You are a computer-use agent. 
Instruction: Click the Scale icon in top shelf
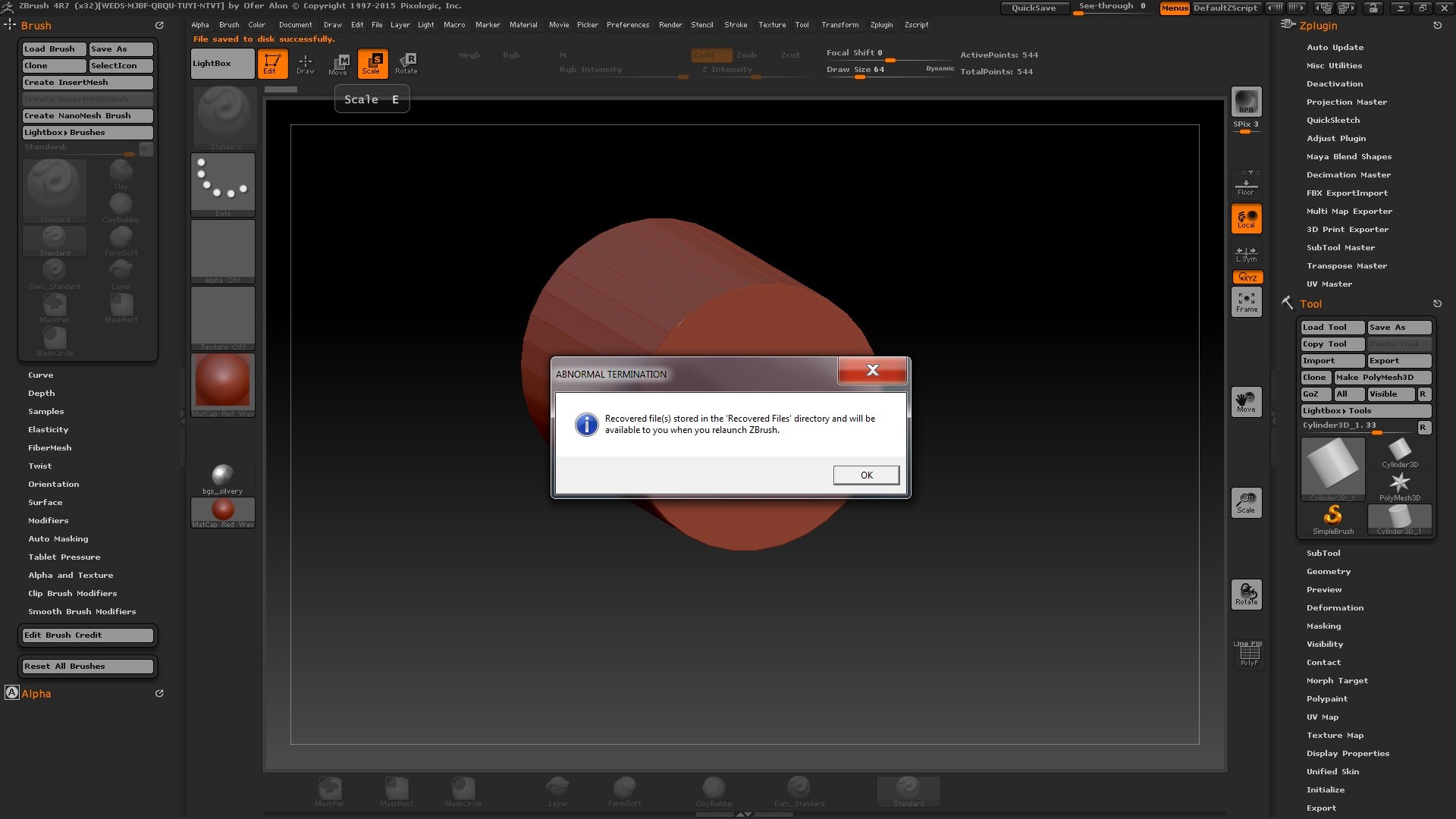tap(372, 64)
